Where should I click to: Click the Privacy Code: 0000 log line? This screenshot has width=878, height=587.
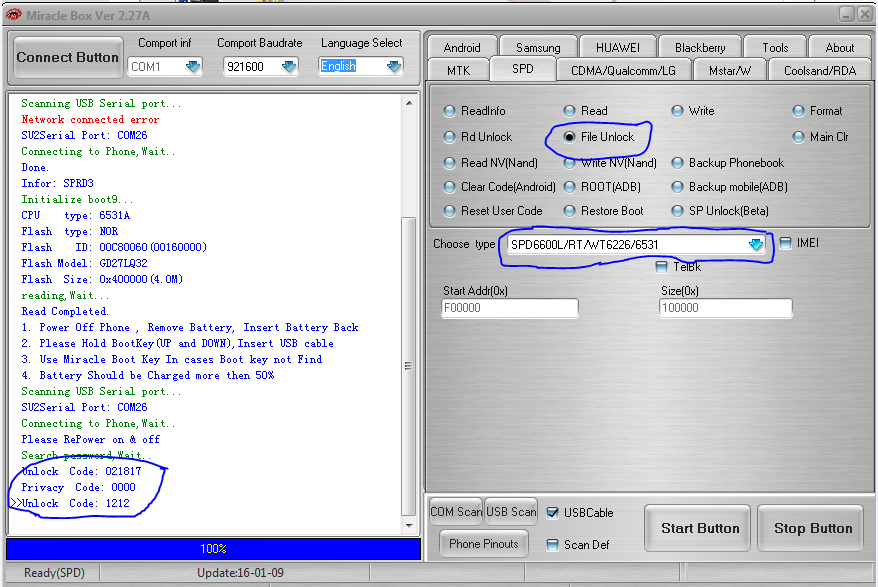(78, 487)
